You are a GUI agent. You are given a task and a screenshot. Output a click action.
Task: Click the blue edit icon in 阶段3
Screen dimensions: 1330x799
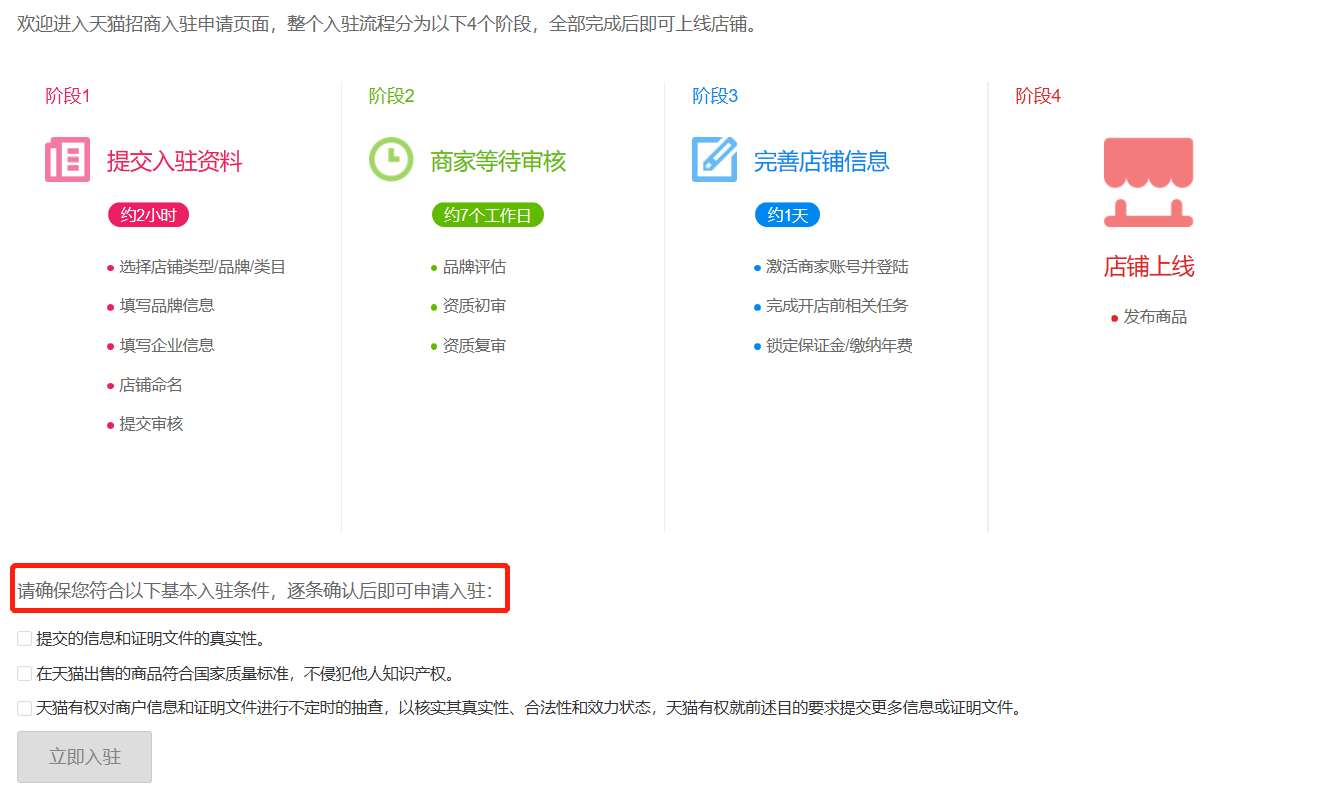click(713, 158)
